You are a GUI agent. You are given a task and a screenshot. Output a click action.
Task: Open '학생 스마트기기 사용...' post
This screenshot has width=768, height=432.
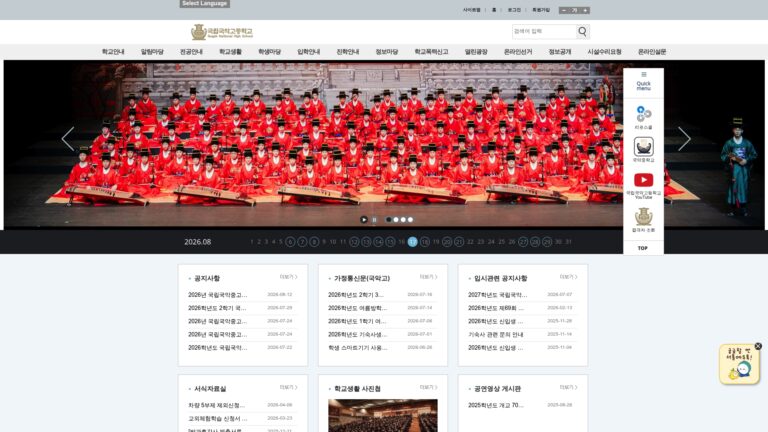click(358, 348)
